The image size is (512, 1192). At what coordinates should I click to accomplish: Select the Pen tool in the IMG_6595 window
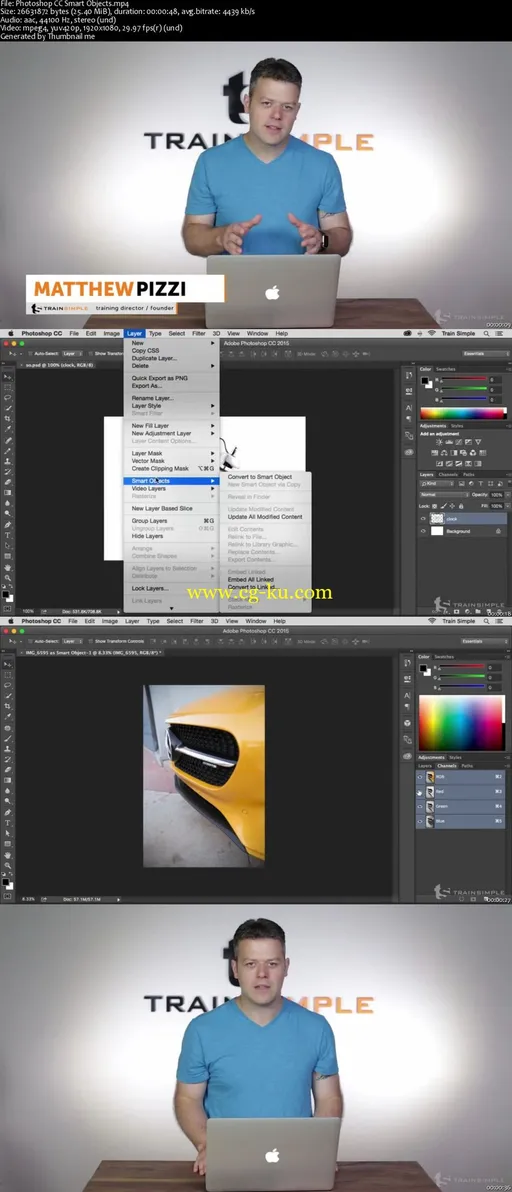pyautogui.click(x=8, y=812)
